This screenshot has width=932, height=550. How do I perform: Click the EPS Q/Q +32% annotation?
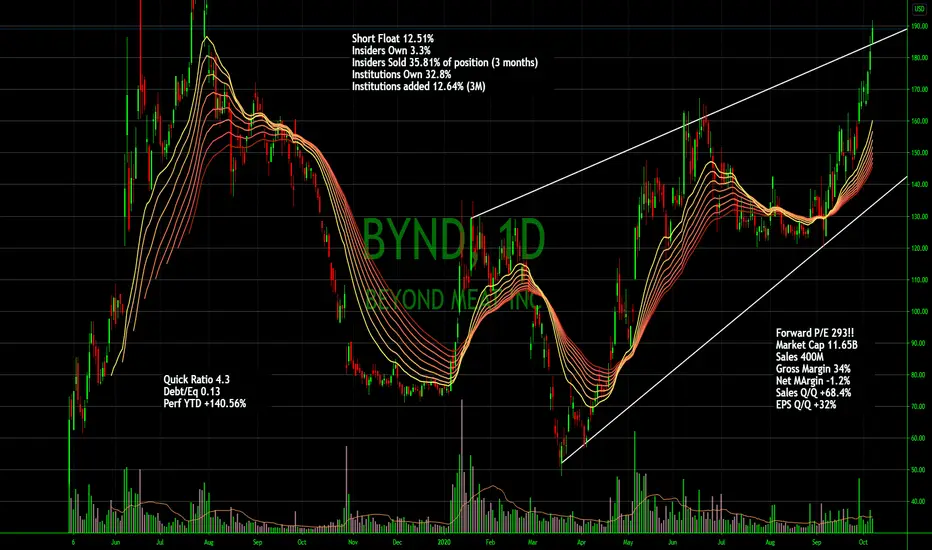(x=806, y=404)
